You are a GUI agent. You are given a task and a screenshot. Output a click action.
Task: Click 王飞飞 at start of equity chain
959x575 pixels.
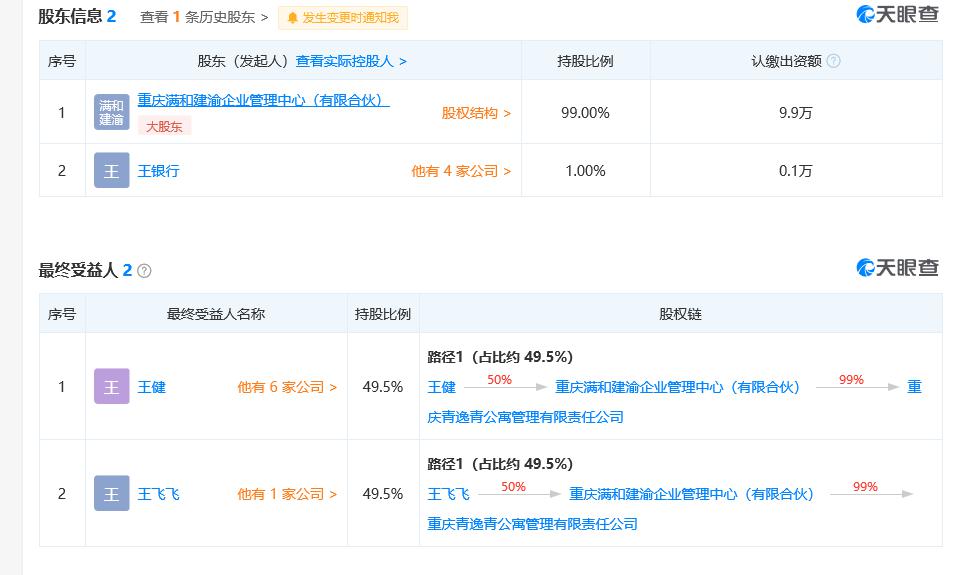(x=448, y=494)
